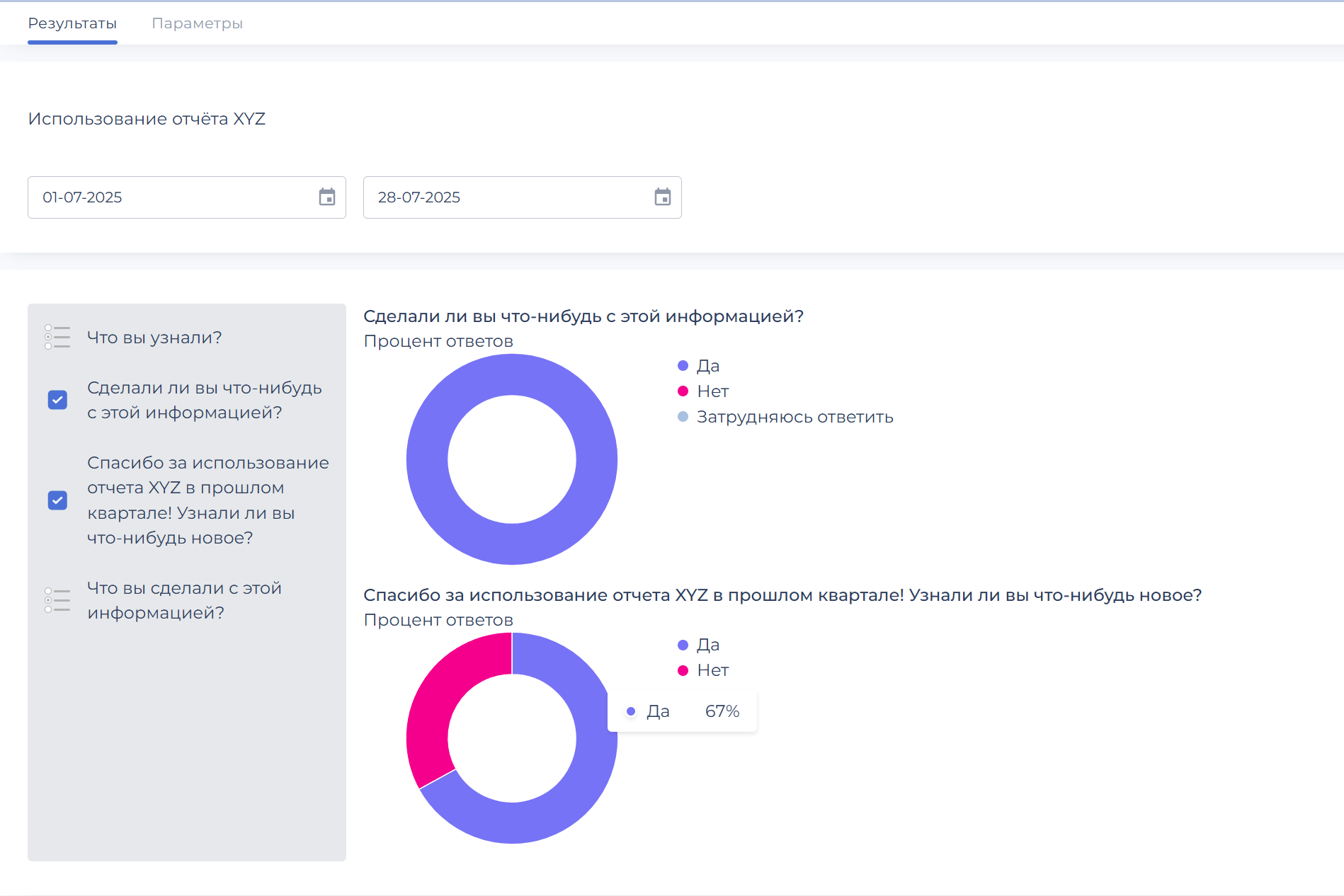This screenshot has width=1344, height=896.
Task: Toggle "Нет" legend dot in first chart
Action: click(x=683, y=391)
